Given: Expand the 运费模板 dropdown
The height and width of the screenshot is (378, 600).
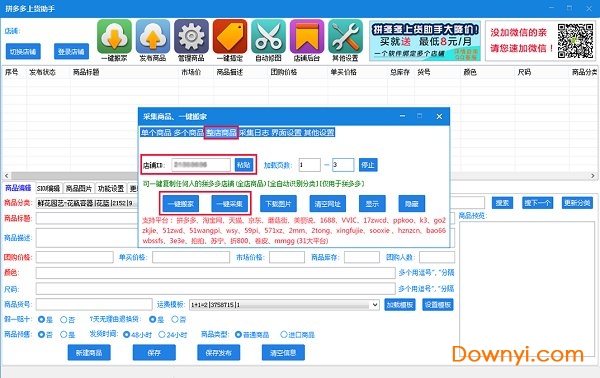Looking at the screenshot, I should 375,305.
